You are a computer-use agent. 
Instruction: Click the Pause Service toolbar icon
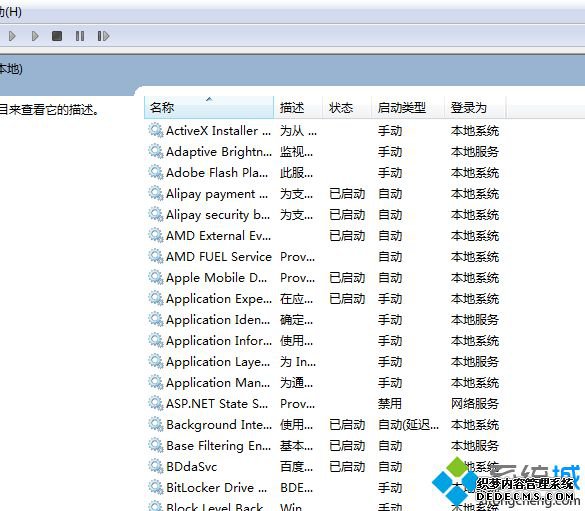(x=80, y=36)
